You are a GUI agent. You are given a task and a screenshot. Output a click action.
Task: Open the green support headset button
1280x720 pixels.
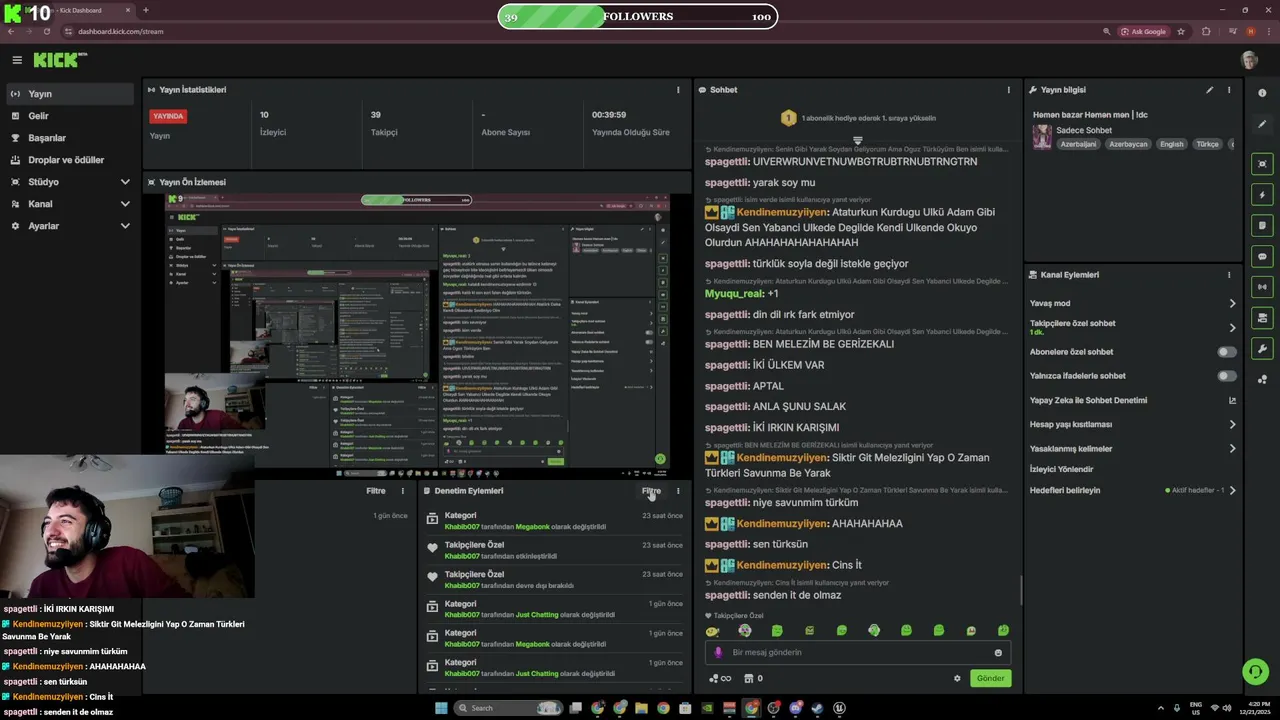tap(1254, 671)
